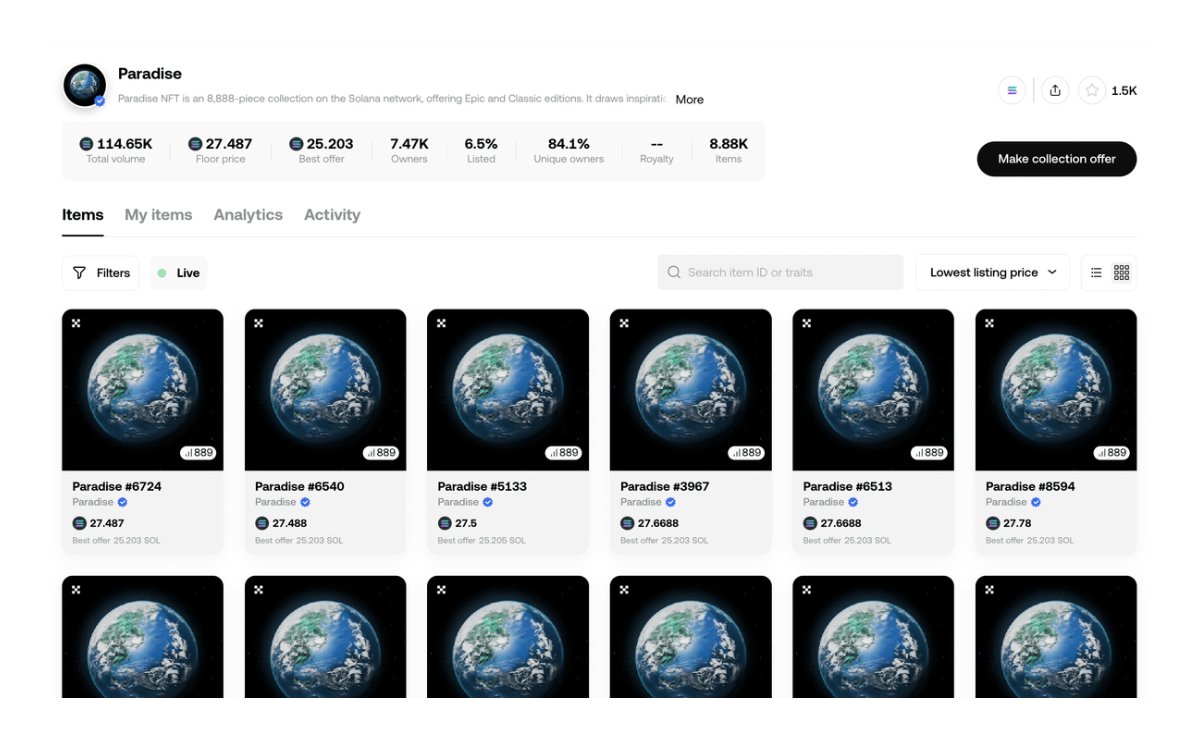Switch to grid view layout
Viewport: 1200px width, 743px height.
click(1121, 273)
